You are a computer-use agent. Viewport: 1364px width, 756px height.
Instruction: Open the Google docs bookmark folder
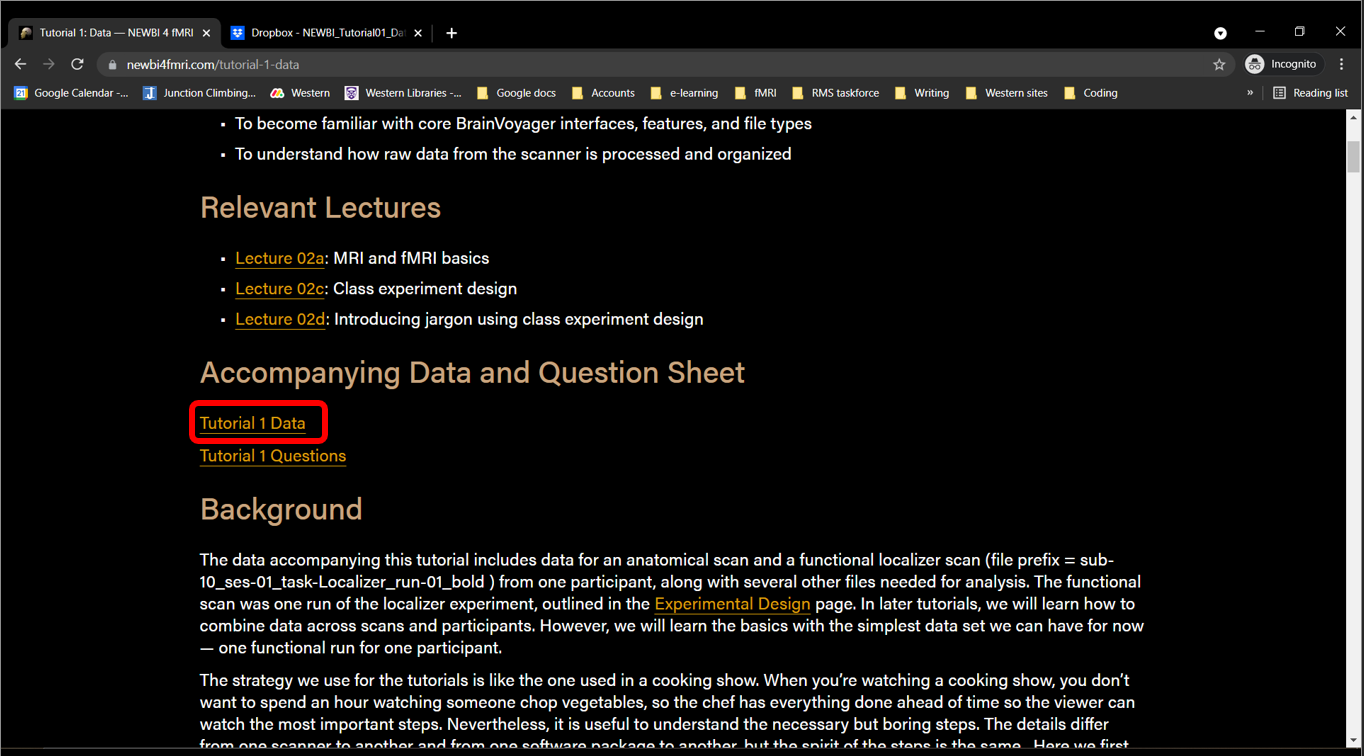[516, 93]
